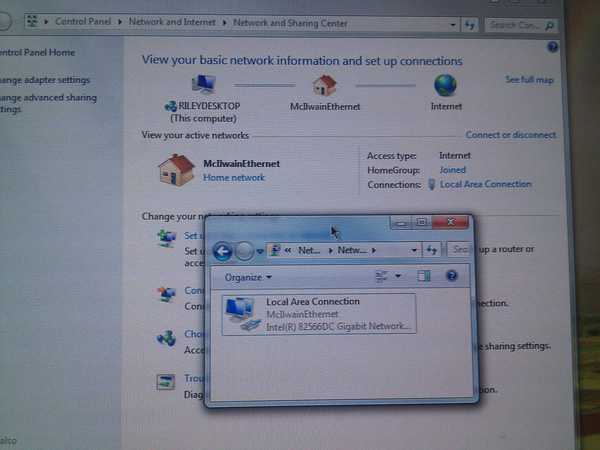
Task: Click the Control Panel icon in the address bar
Action: (x=33, y=21)
